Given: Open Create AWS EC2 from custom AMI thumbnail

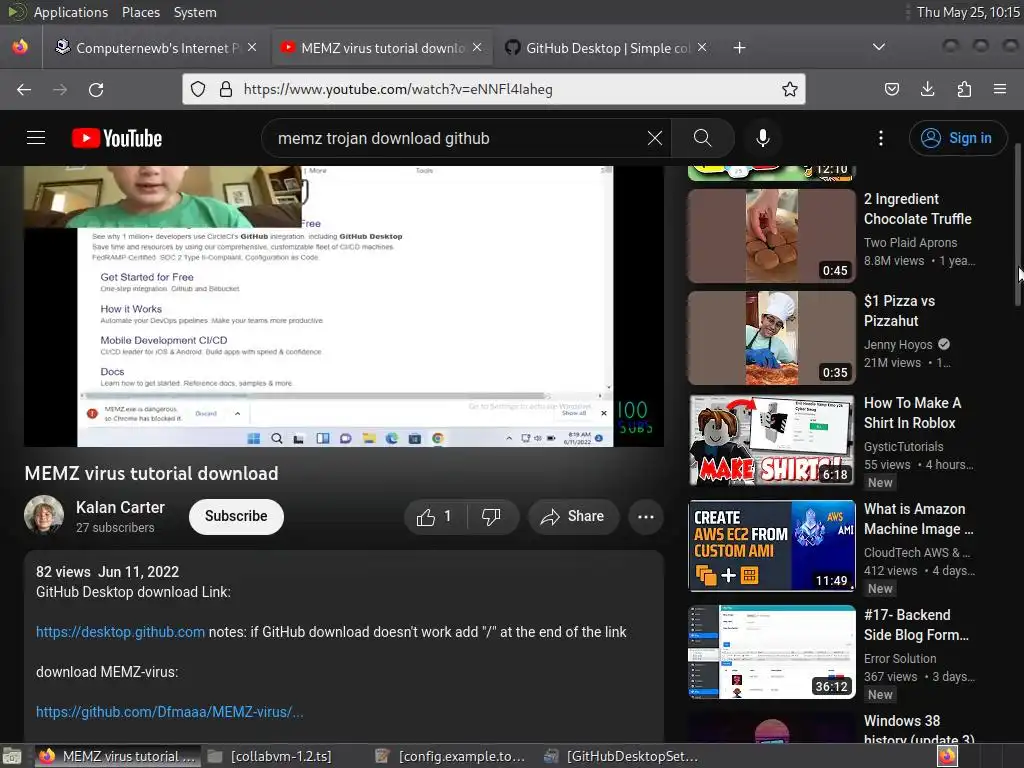Looking at the screenshot, I should [x=771, y=546].
